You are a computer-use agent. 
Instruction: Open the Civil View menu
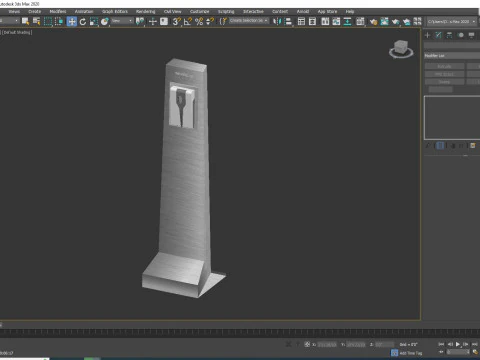point(172,11)
